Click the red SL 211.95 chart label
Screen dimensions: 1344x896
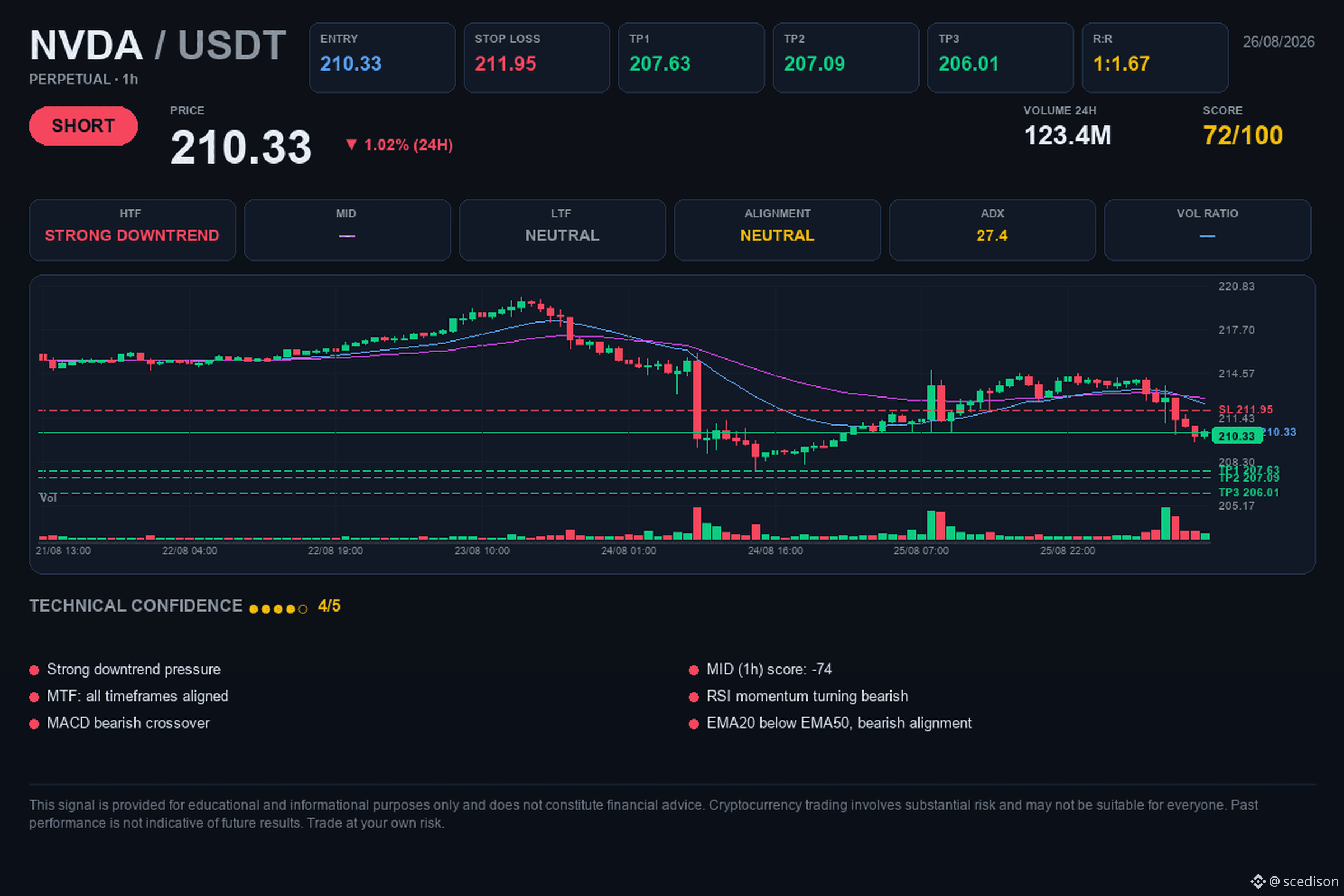pyautogui.click(x=1245, y=409)
